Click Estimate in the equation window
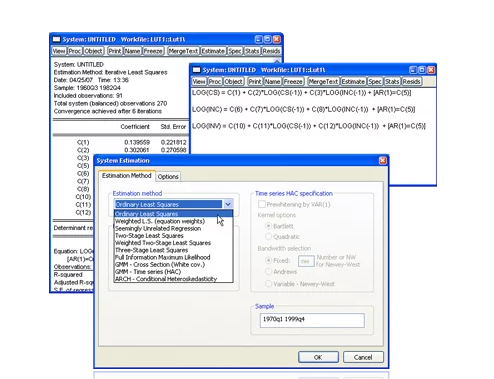 click(353, 81)
